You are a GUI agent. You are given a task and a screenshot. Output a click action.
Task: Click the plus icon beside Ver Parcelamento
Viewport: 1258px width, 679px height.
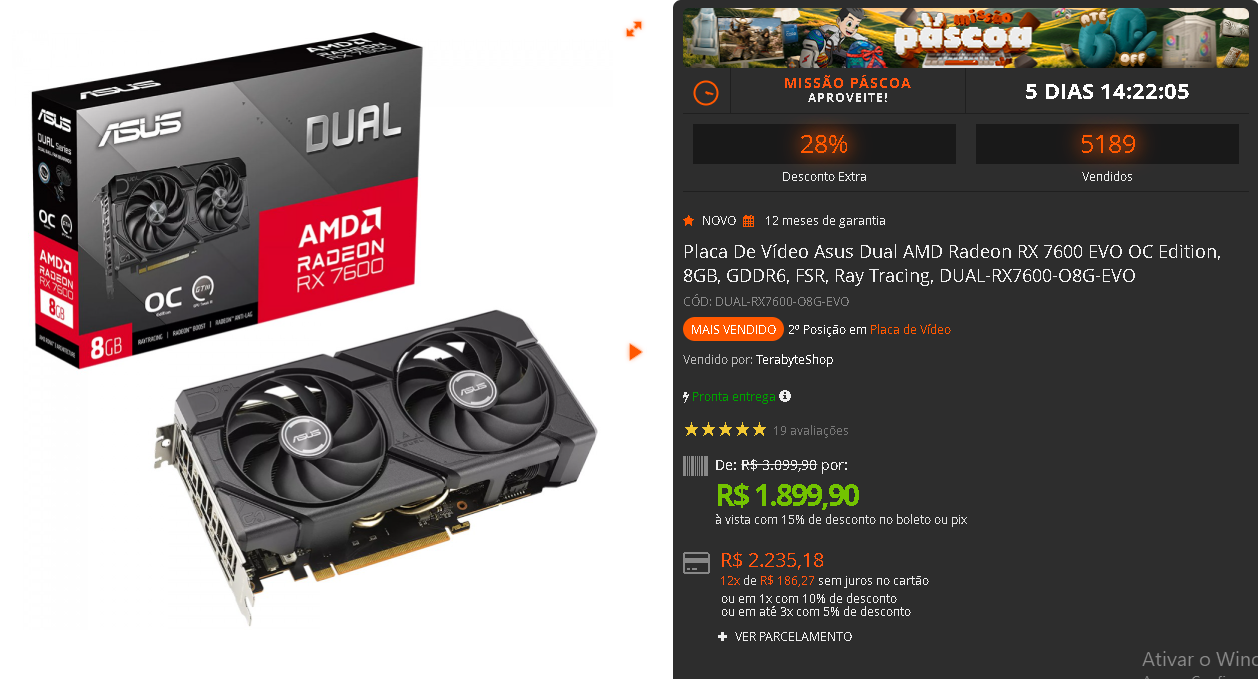click(723, 636)
